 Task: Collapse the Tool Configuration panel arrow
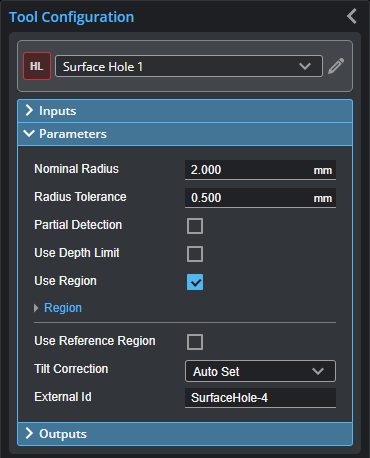[x=352, y=16]
